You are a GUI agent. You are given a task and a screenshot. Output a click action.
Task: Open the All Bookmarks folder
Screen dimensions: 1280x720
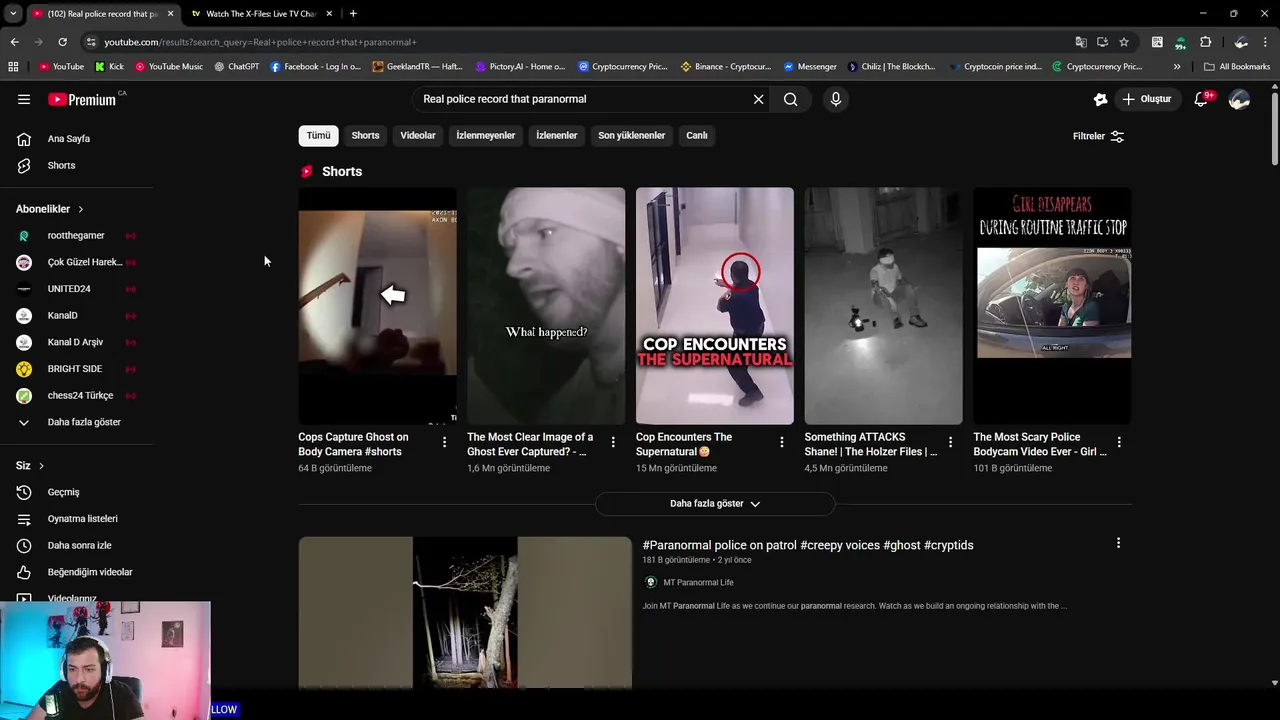point(1237,67)
